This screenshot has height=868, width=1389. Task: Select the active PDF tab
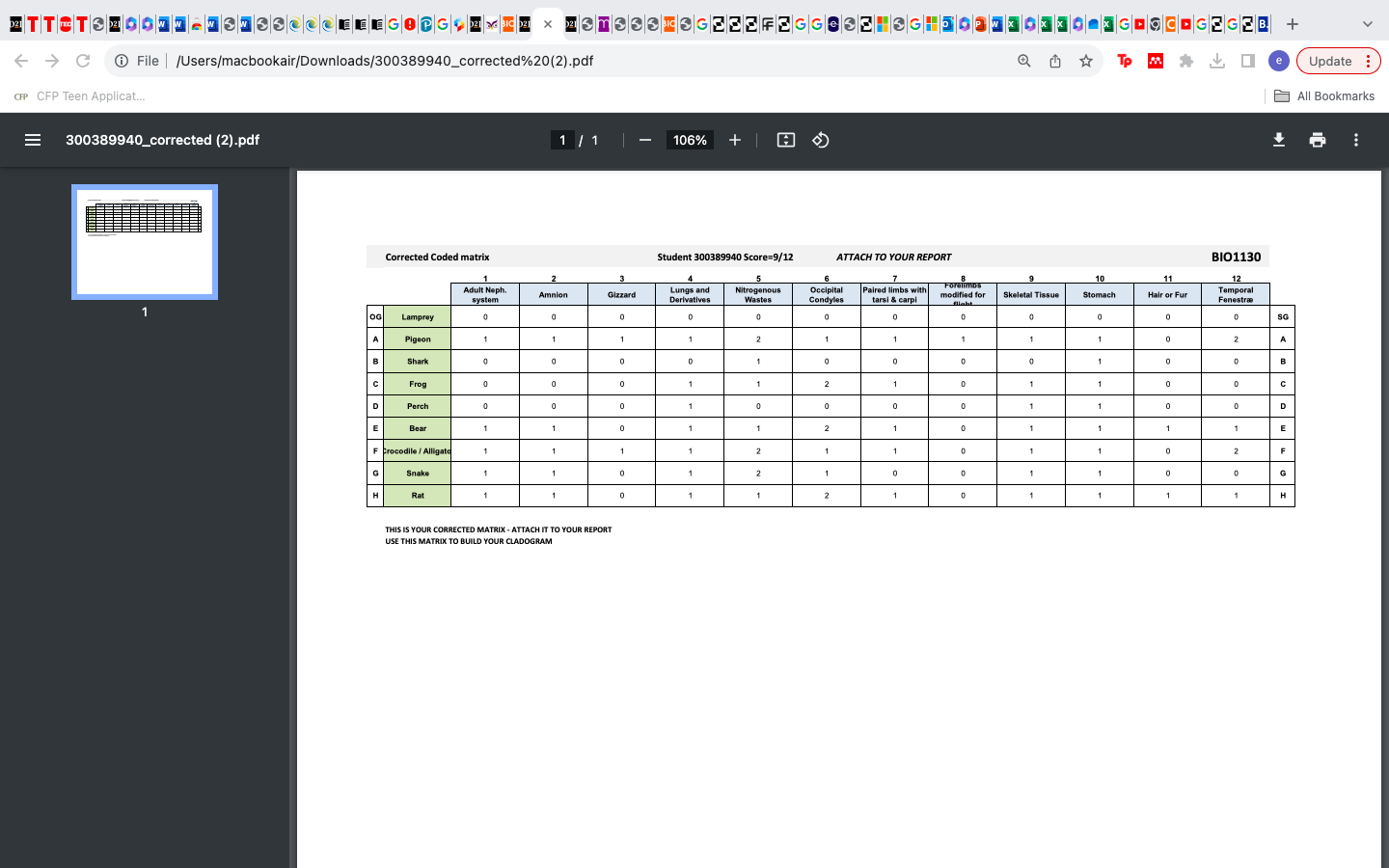click(535, 23)
